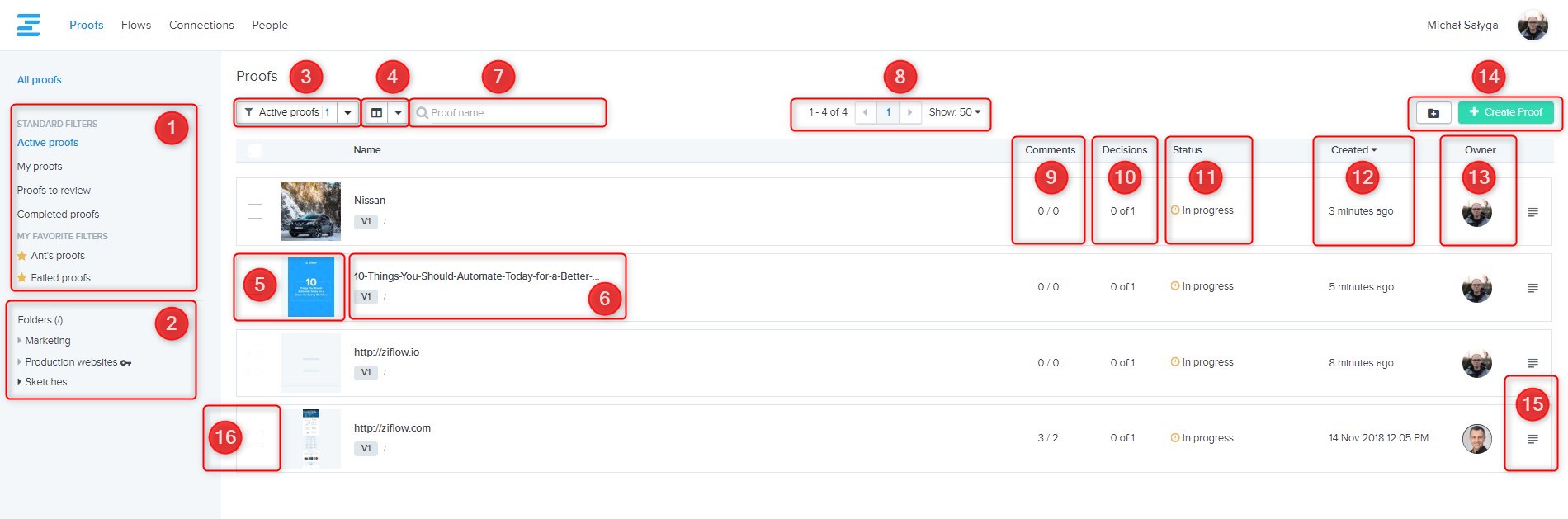The image size is (1568, 519).
Task: Go to next page arrow in pagination
Action: (909, 112)
